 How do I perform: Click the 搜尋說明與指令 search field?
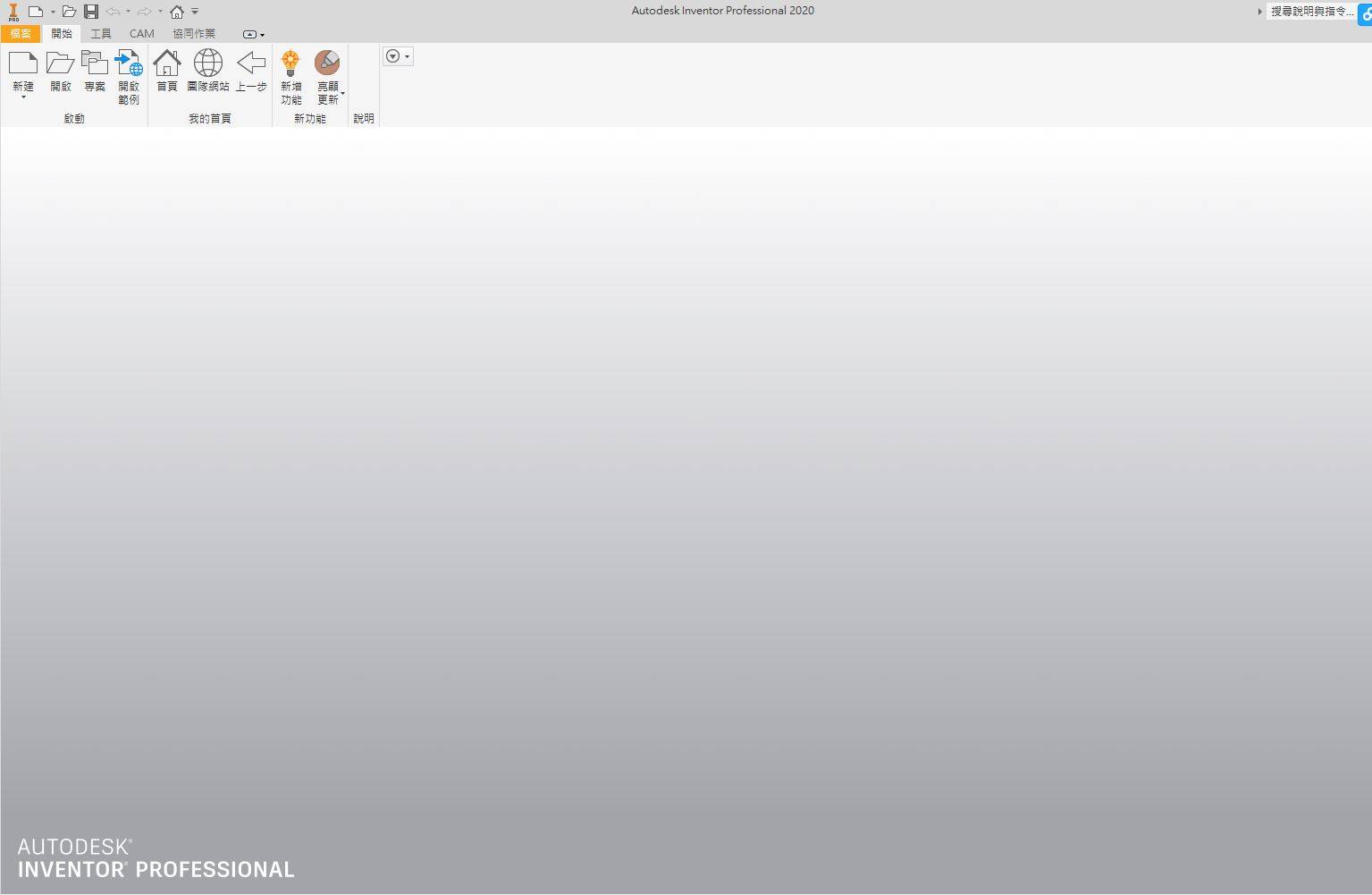pos(1311,12)
